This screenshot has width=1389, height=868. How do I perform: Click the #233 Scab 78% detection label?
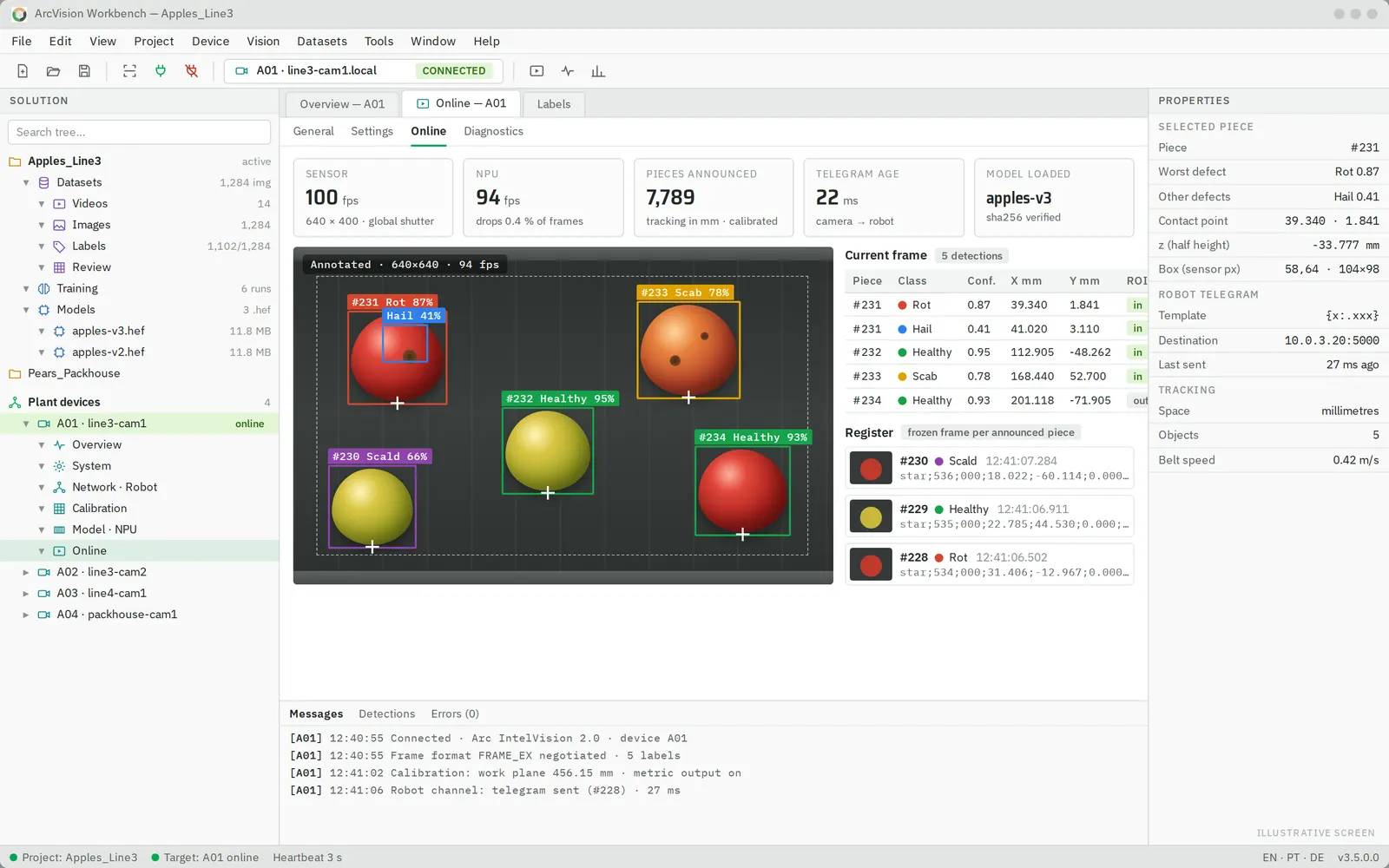pyautogui.click(x=685, y=293)
